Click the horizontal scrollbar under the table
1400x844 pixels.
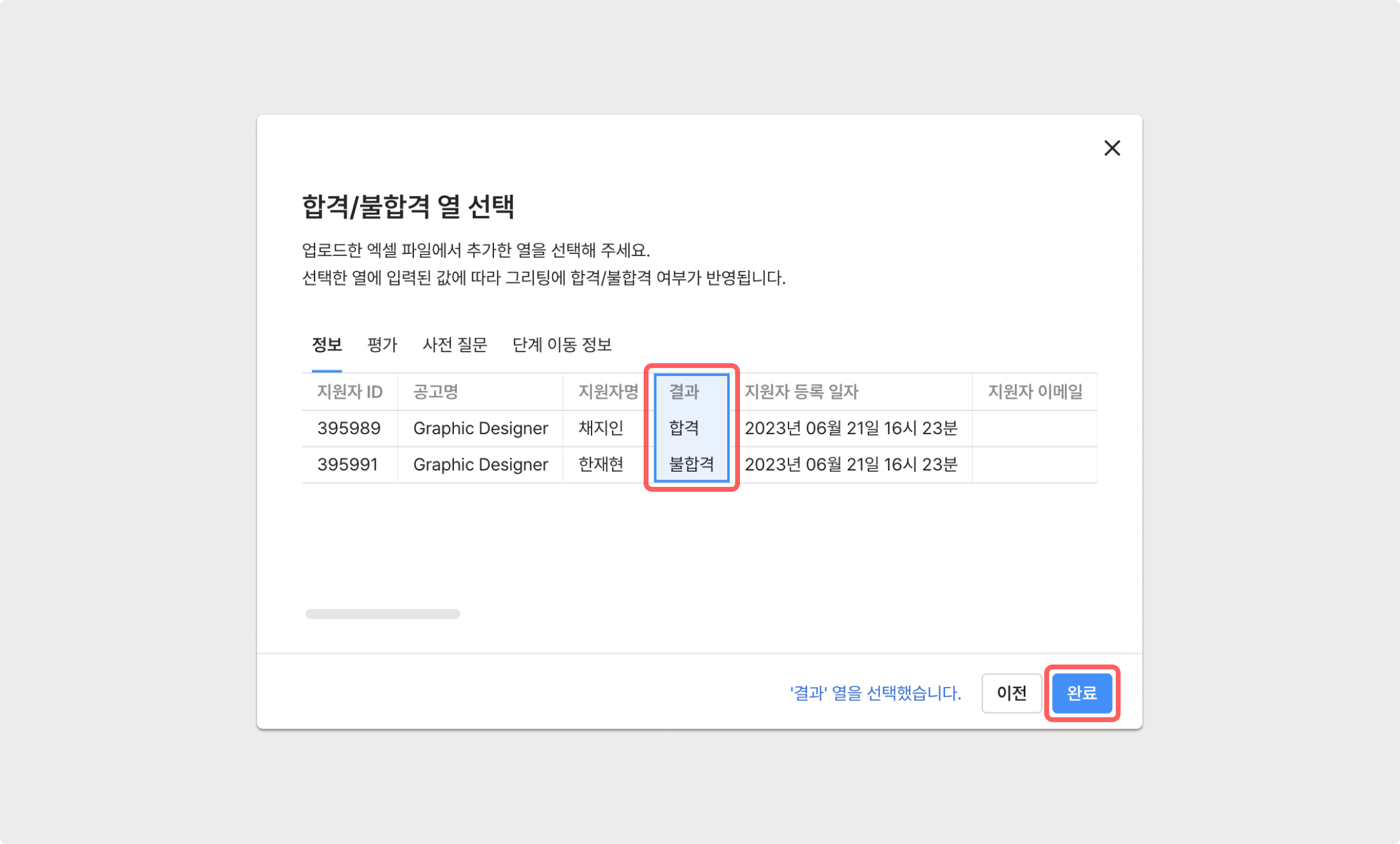click(x=382, y=614)
